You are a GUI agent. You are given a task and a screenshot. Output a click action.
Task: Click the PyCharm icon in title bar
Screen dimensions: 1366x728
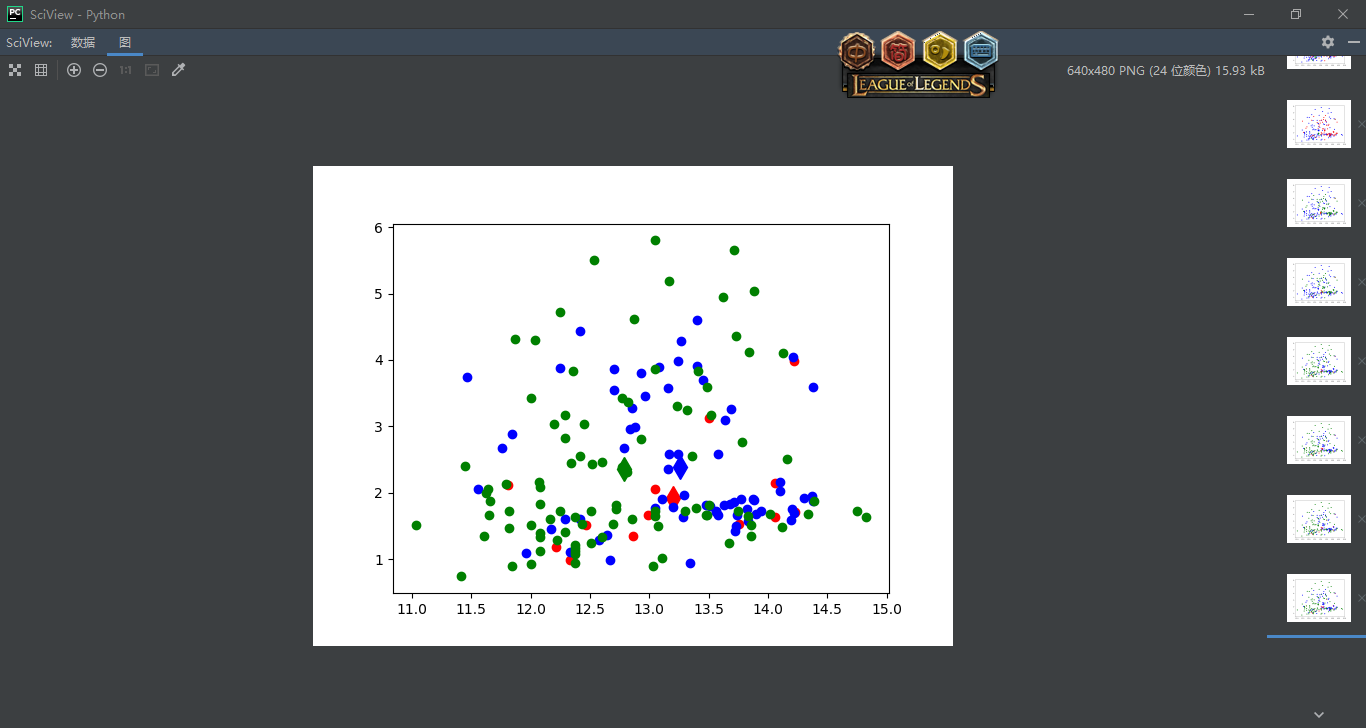tap(15, 14)
